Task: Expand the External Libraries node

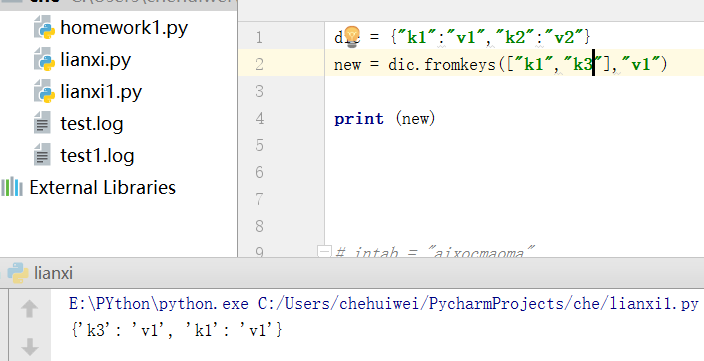Action: [102, 187]
